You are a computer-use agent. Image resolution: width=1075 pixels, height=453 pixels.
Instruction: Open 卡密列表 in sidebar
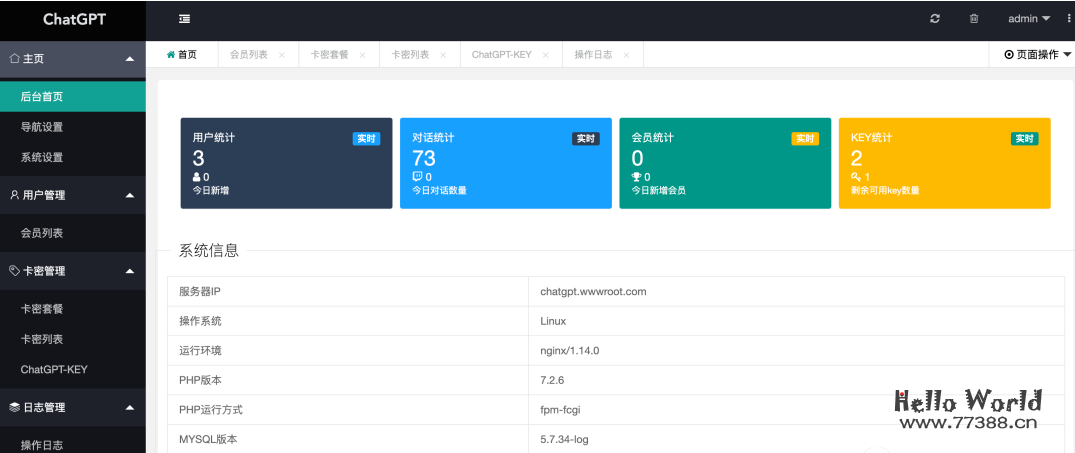click(x=73, y=339)
